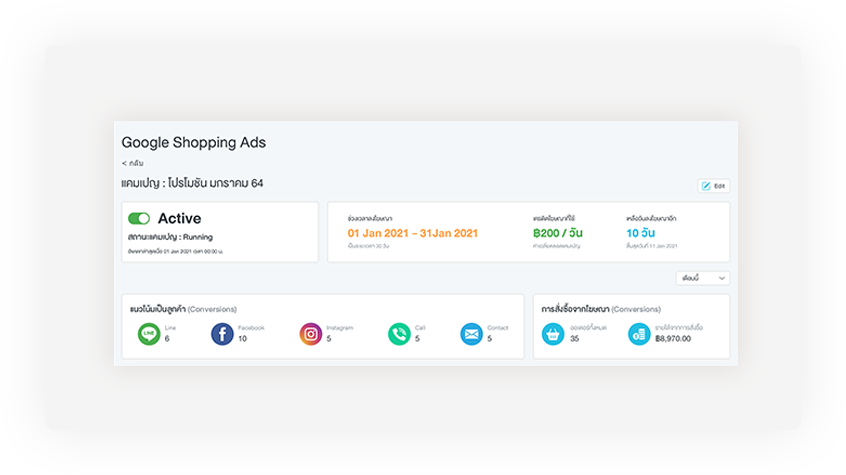Image resolution: width=846 pixels, height=475 pixels.
Task: Click the remaining days '10 วัน'
Action: 640,233
